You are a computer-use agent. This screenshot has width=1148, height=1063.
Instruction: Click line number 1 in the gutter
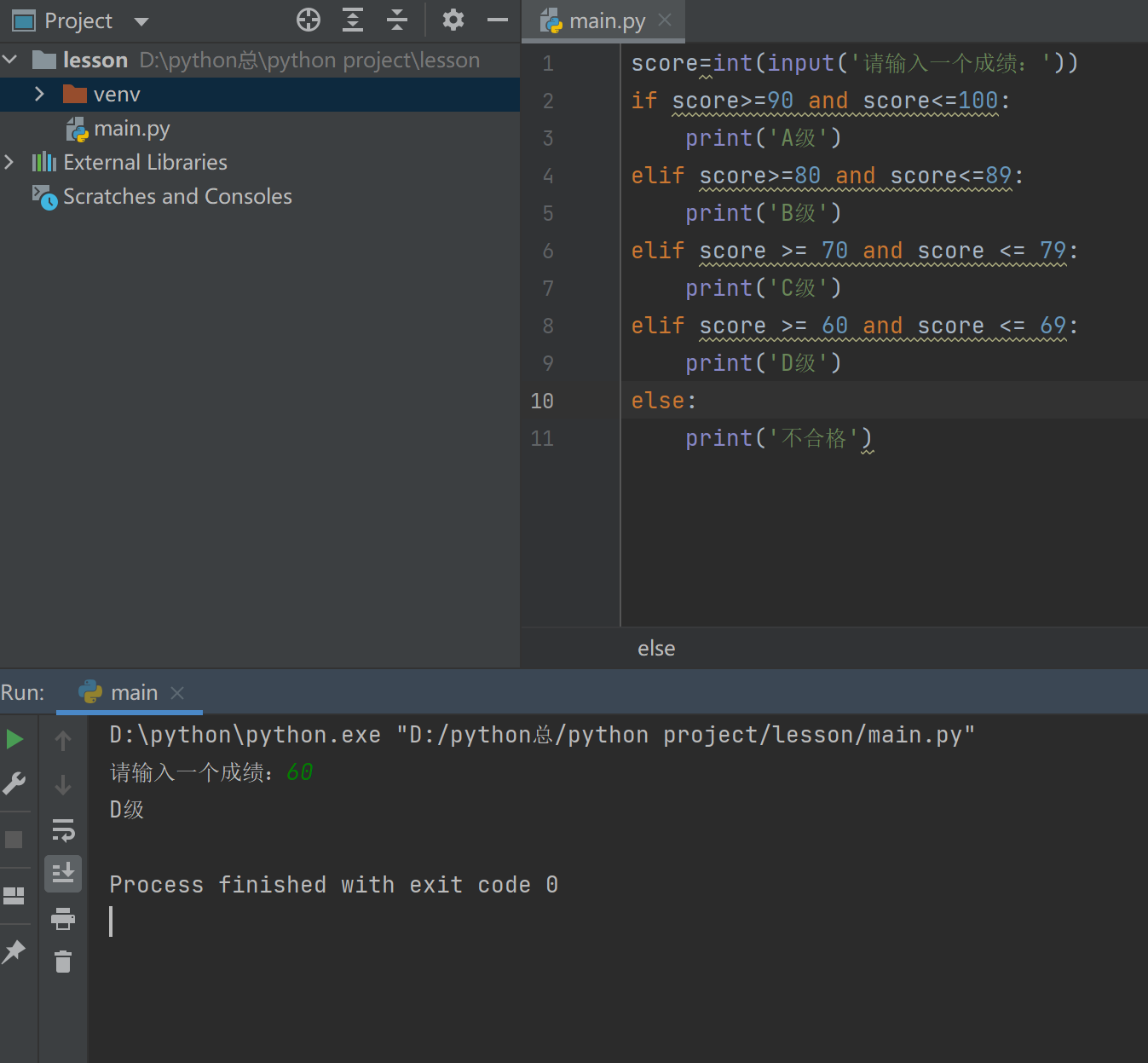click(x=548, y=63)
